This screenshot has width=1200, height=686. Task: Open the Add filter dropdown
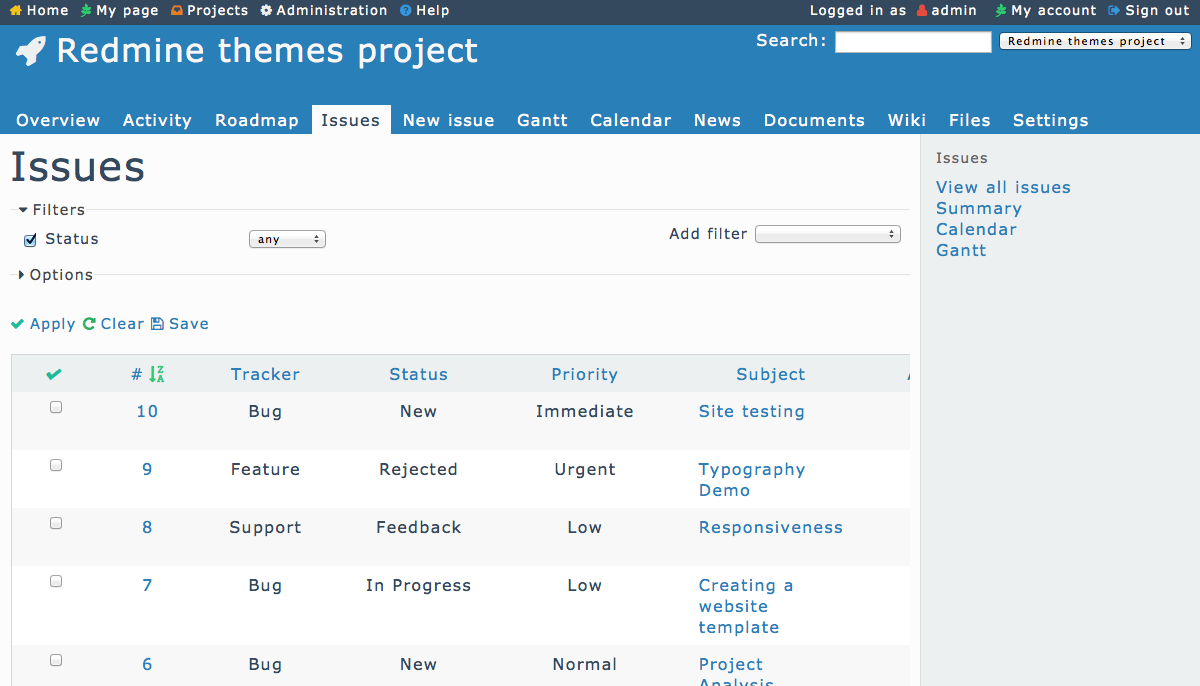[x=828, y=234]
